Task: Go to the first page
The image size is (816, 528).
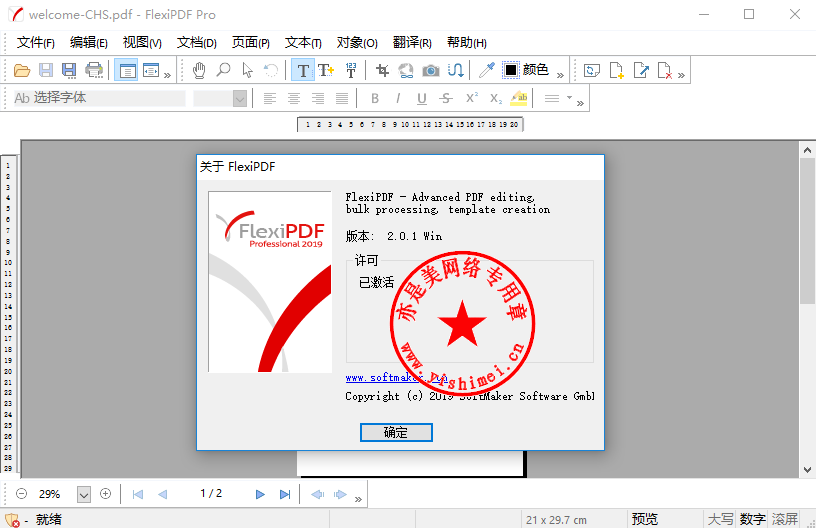Action: (x=138, y=494)
